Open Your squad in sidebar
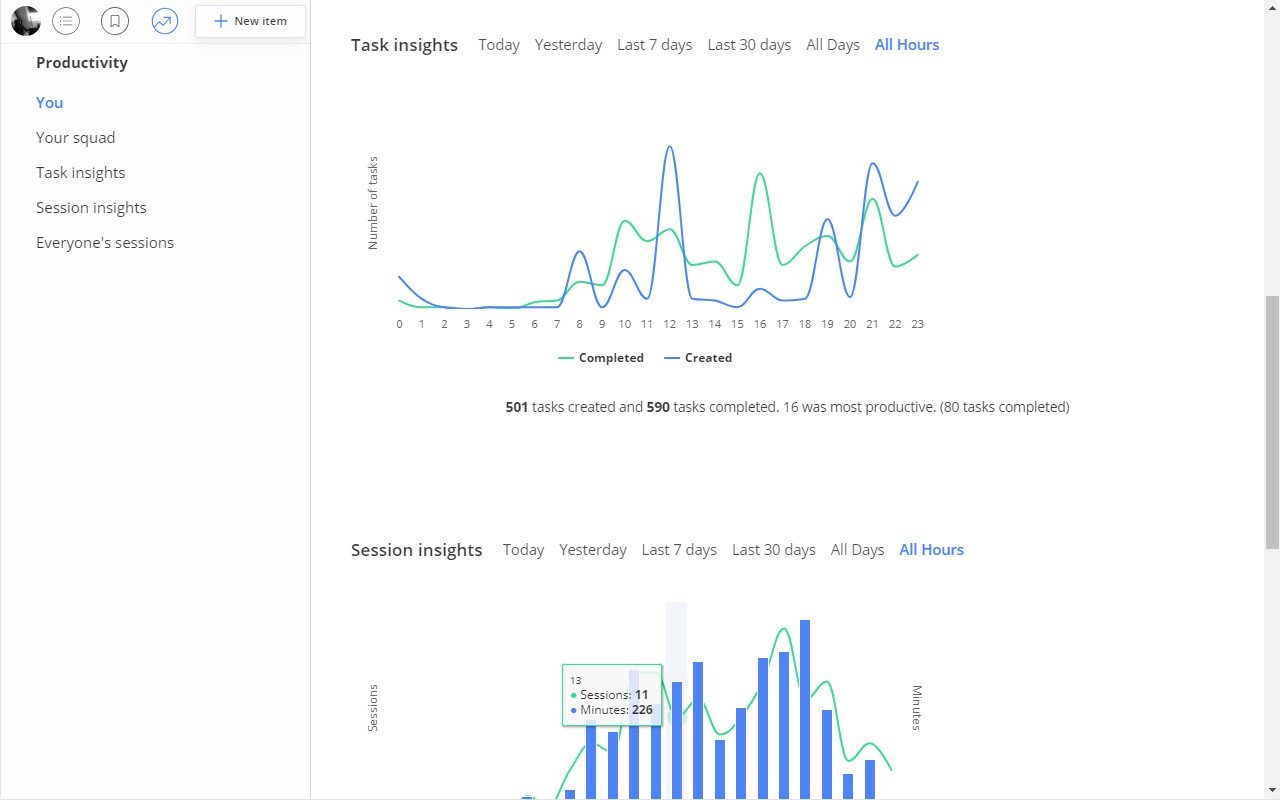Screen dimensions: 1280x800 (x=76, y=137)
